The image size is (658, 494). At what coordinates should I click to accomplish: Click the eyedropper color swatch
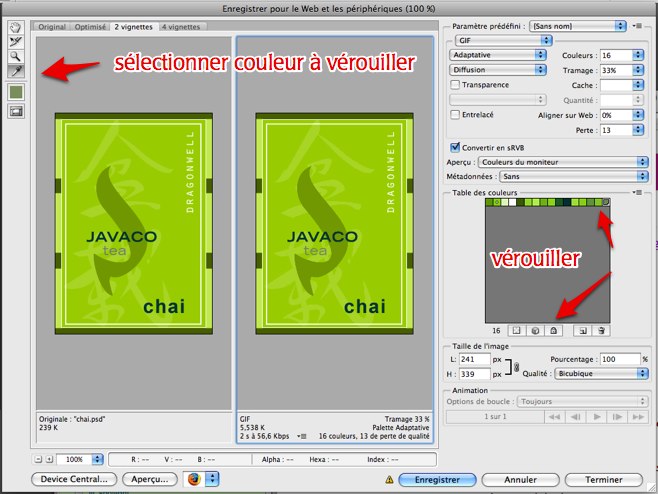[16, 92]
